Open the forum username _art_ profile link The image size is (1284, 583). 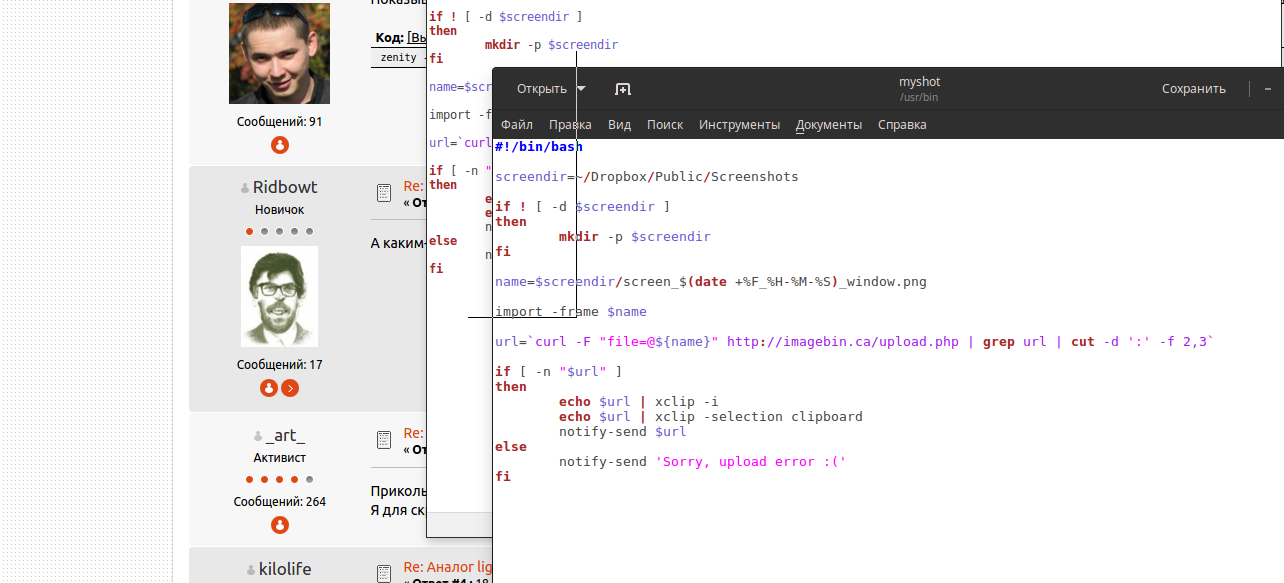(x=285, y=436)
